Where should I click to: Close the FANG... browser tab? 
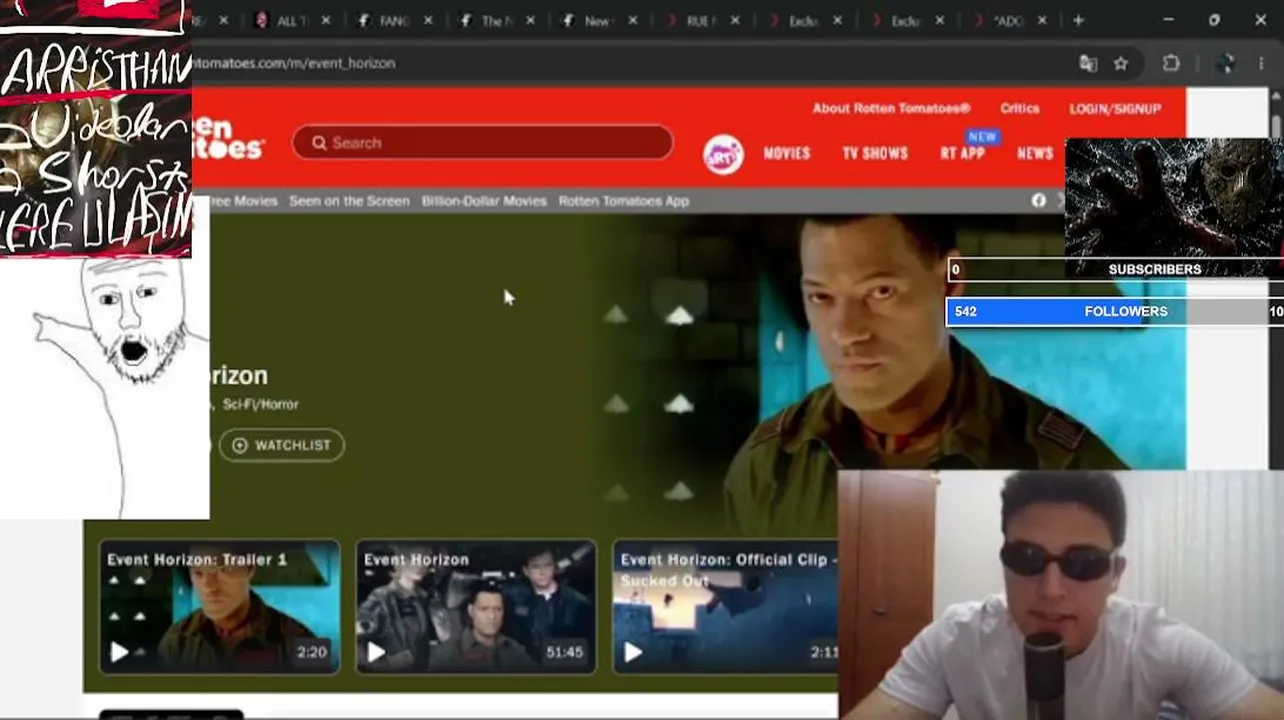428,20
